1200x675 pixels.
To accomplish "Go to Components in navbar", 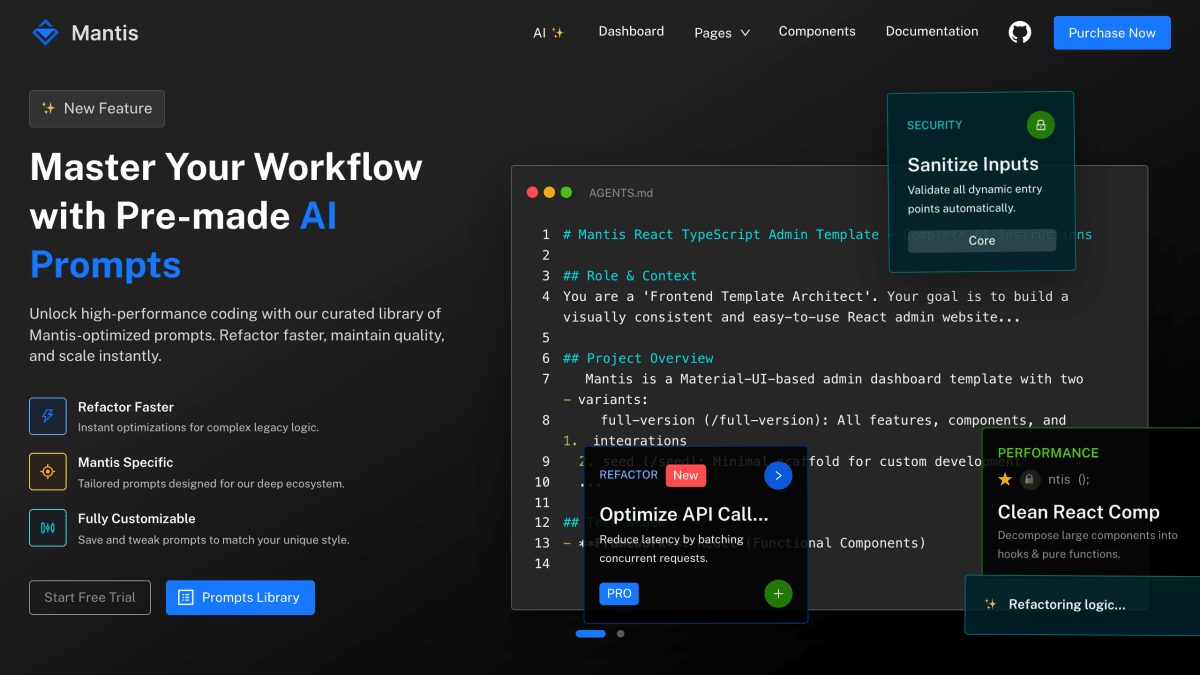I will 817,31.
